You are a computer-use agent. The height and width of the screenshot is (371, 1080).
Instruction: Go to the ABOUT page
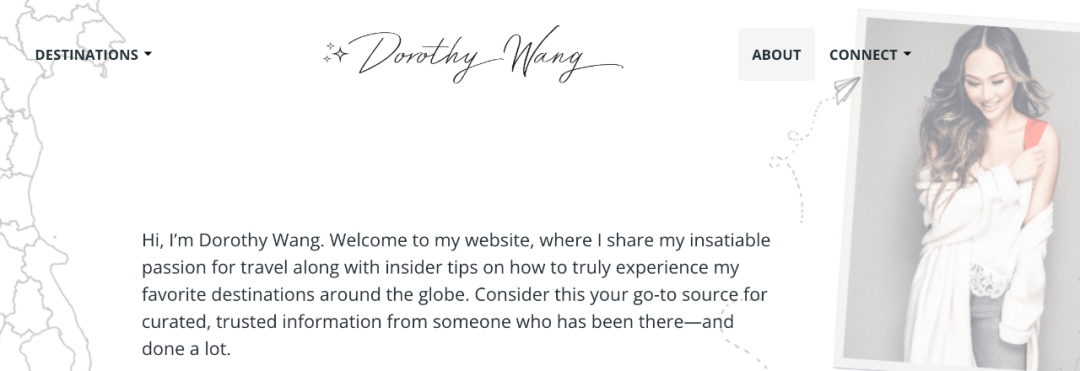776,54
